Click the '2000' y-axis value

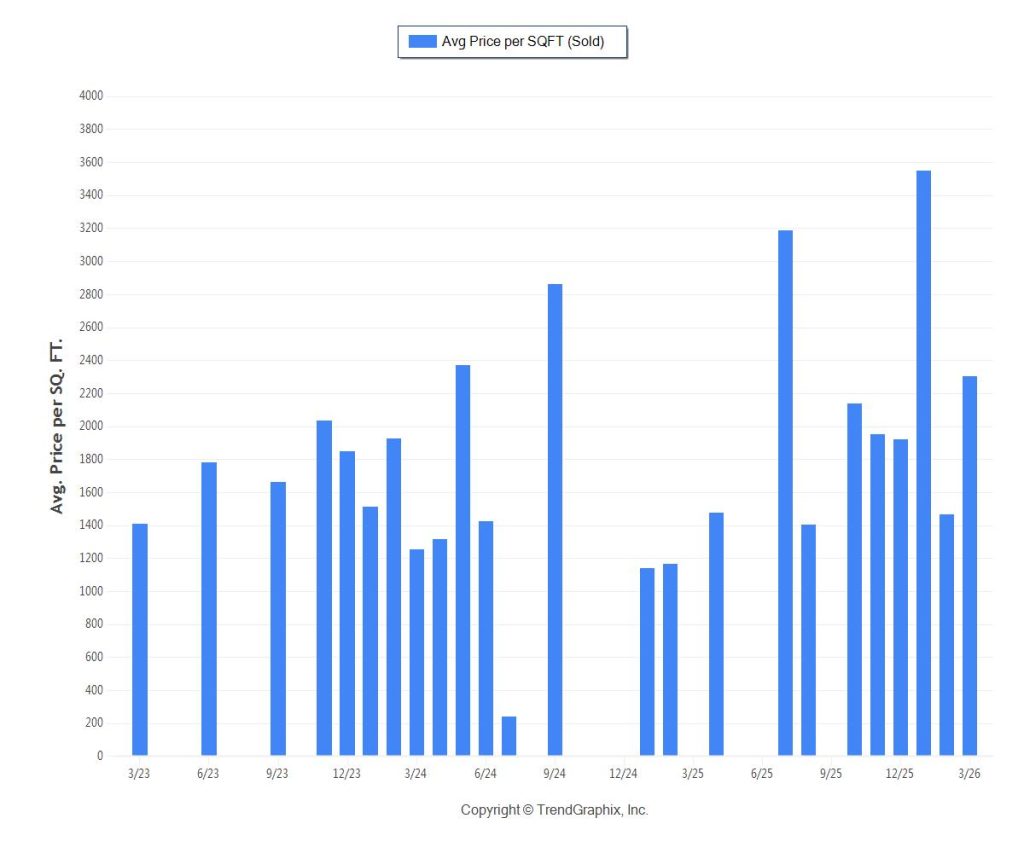(x=91, y=426)
